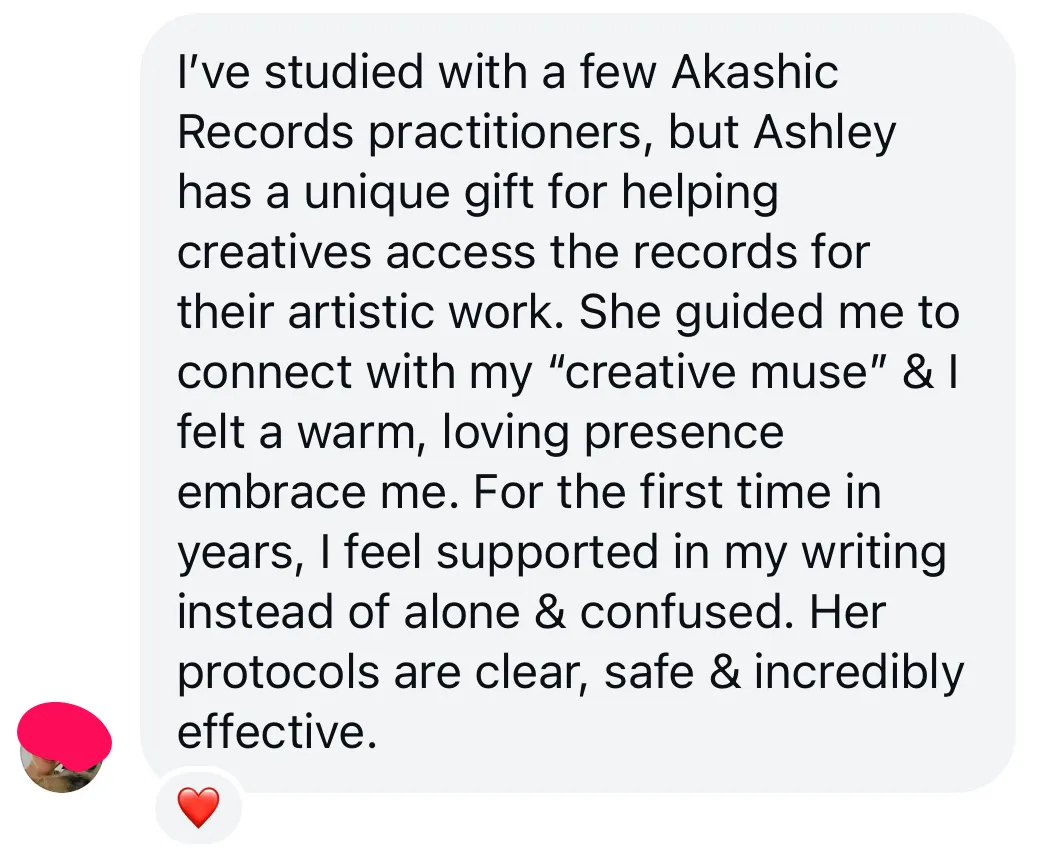Tap the heart reaction's white pill background
This screenshot has height=860, width=1049.
click(199, 806)
